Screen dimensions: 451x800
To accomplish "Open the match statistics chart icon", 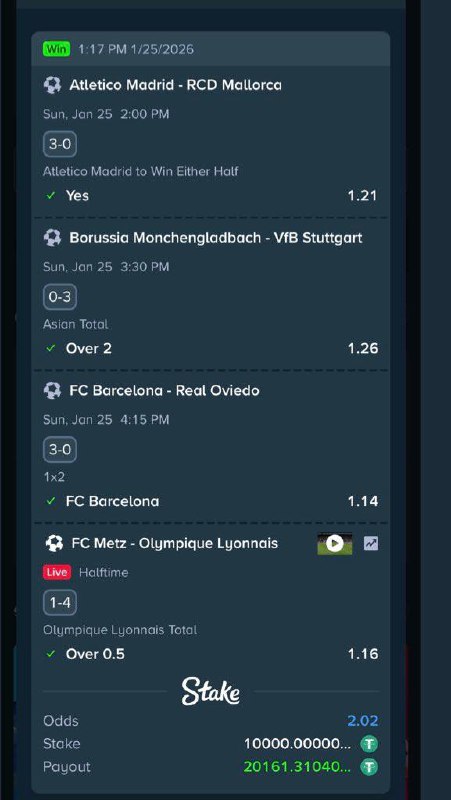I will (371, 544).
